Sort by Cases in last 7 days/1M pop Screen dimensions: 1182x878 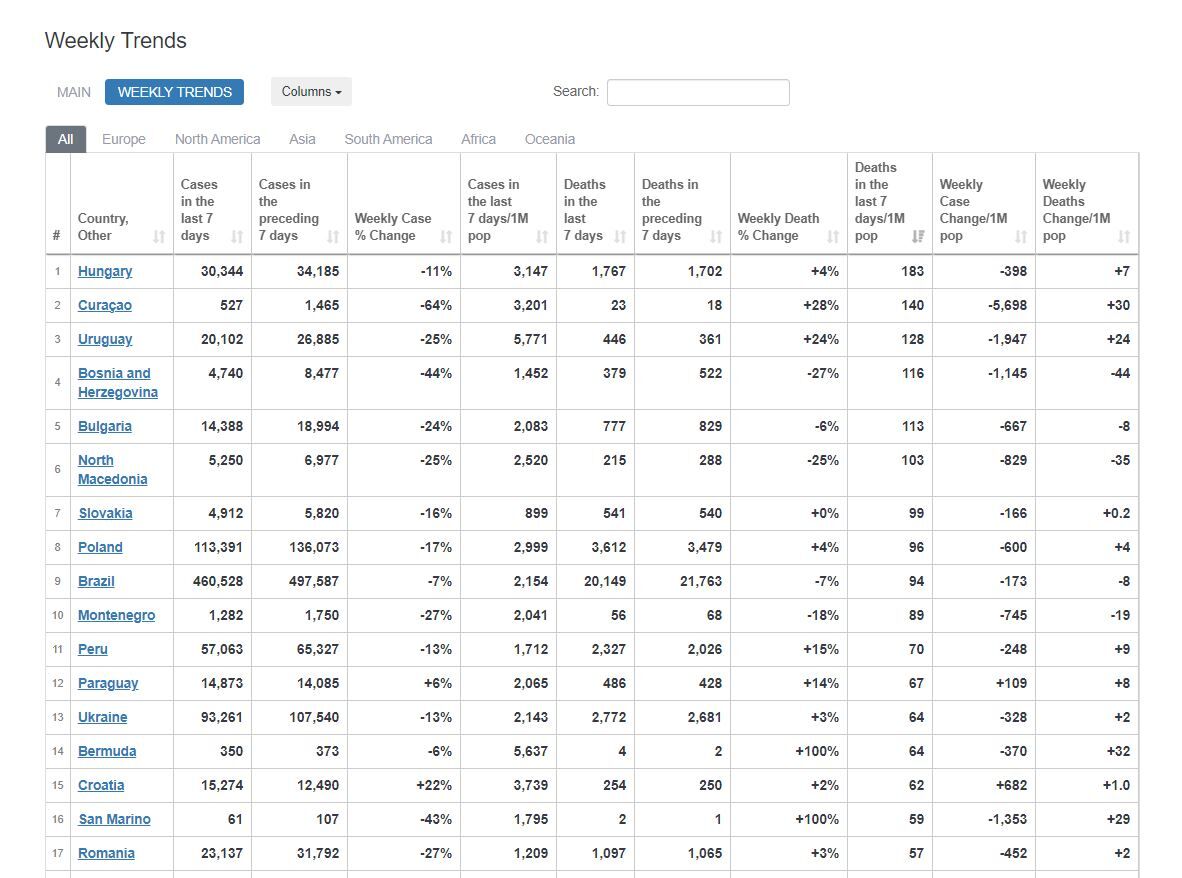(x=542, y=237)
